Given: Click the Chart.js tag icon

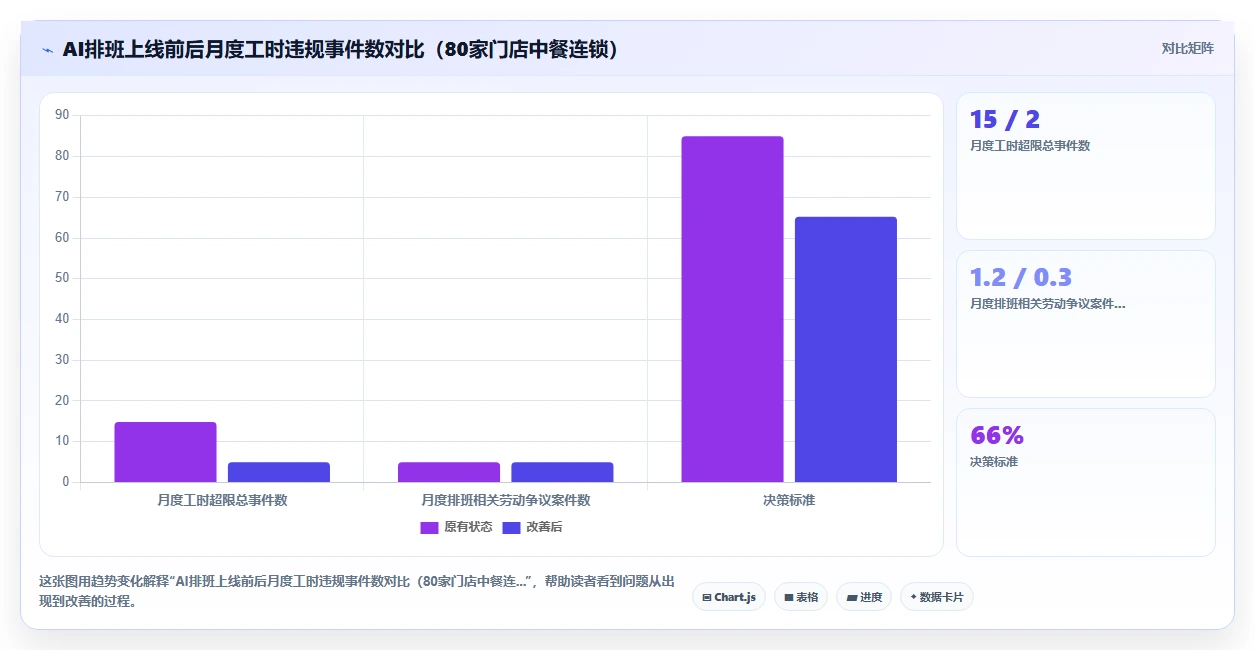Looking at the screenshot, I should 707,597.
